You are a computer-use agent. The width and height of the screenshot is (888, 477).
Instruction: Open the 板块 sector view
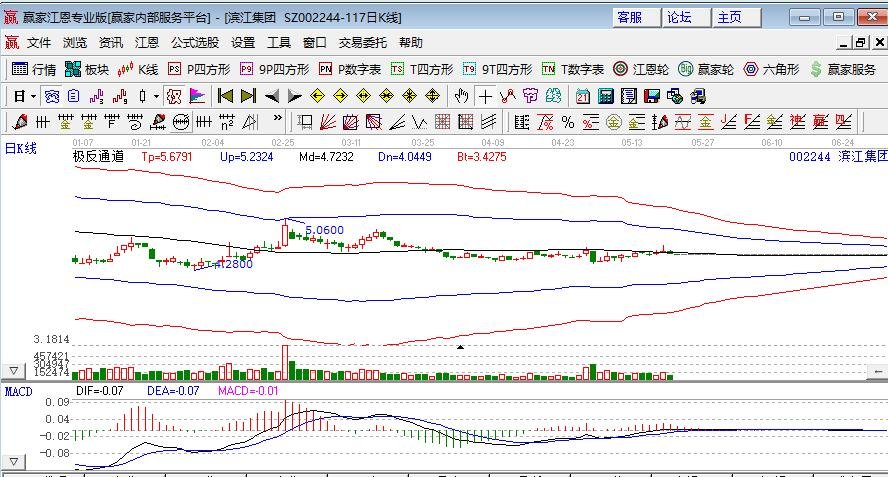pos(87,69)
